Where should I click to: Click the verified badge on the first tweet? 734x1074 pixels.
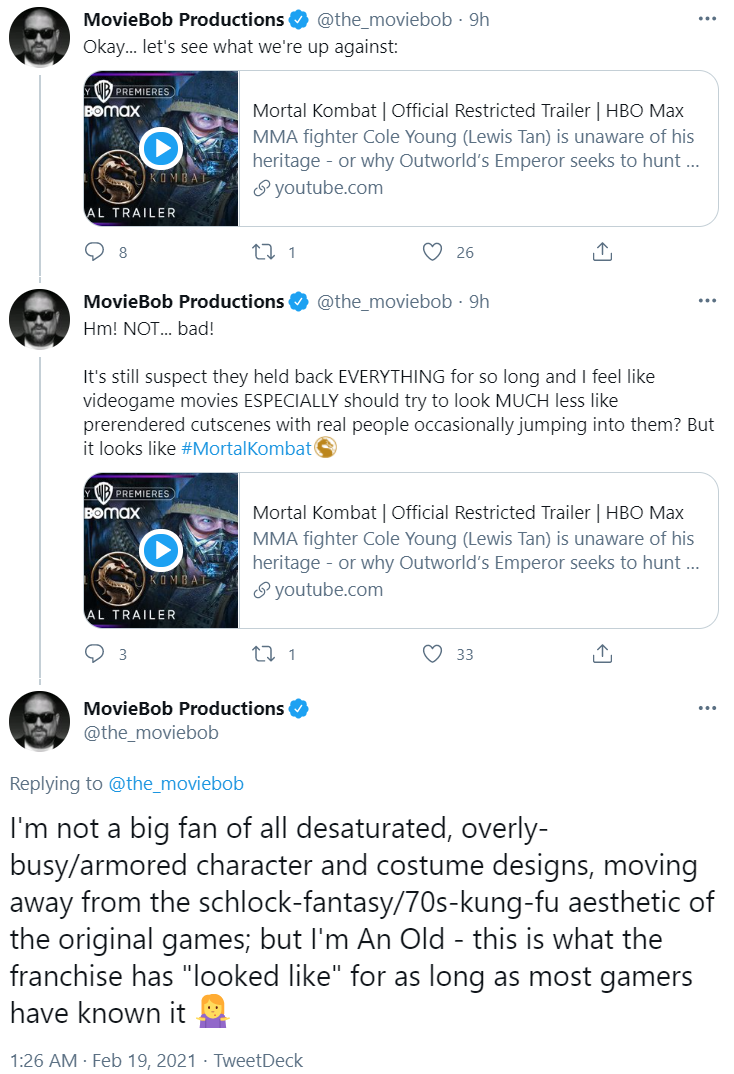pos(299,20)
